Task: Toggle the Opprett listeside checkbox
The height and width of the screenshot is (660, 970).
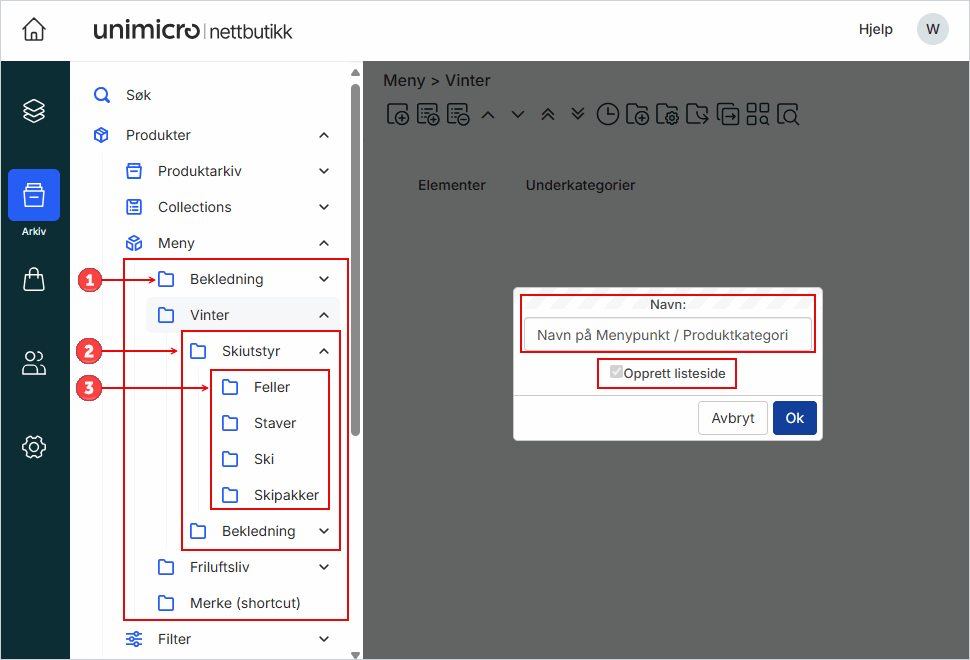Action: pos(616,373)
